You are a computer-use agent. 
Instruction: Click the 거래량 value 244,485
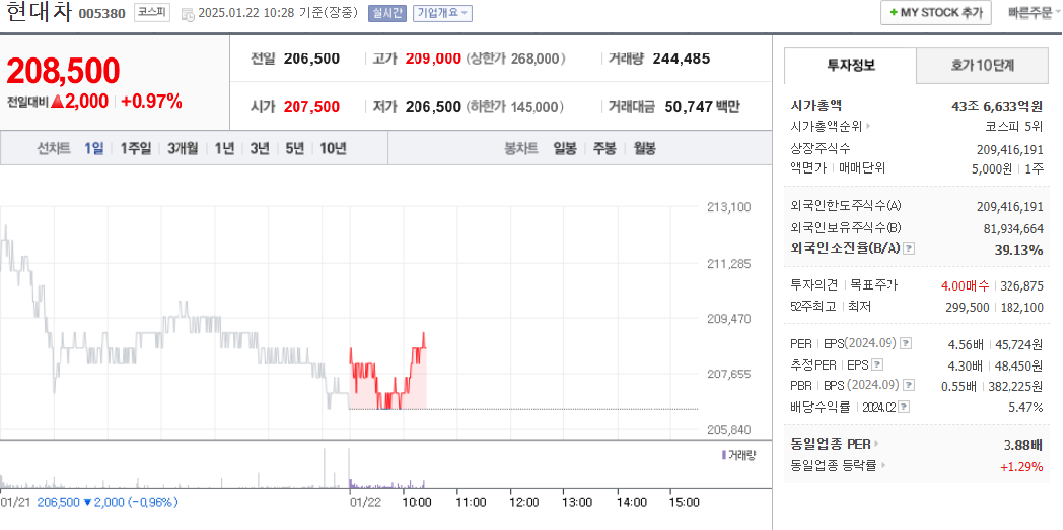[x=681, y=59]
